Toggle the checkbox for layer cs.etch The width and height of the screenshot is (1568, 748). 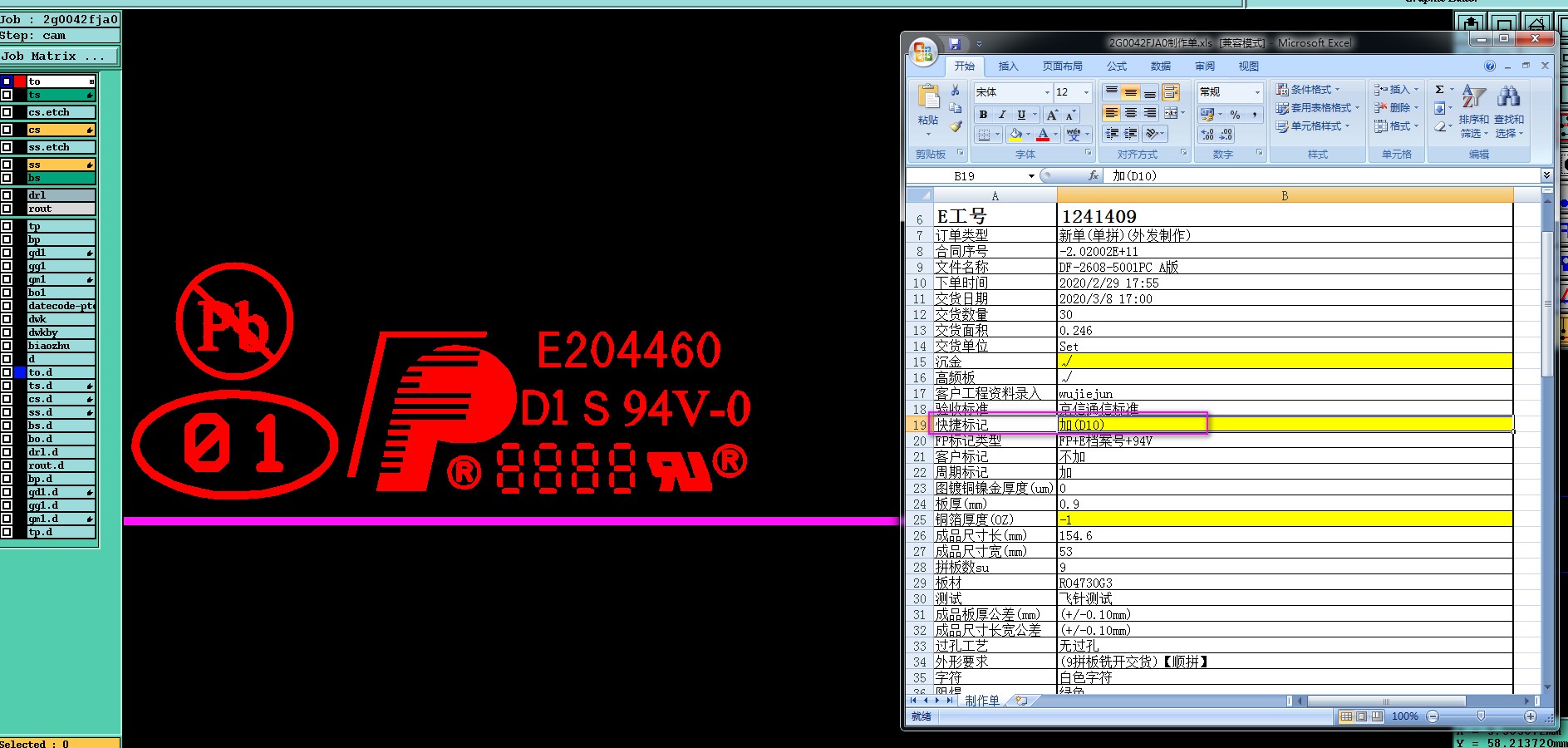[7, 112]
